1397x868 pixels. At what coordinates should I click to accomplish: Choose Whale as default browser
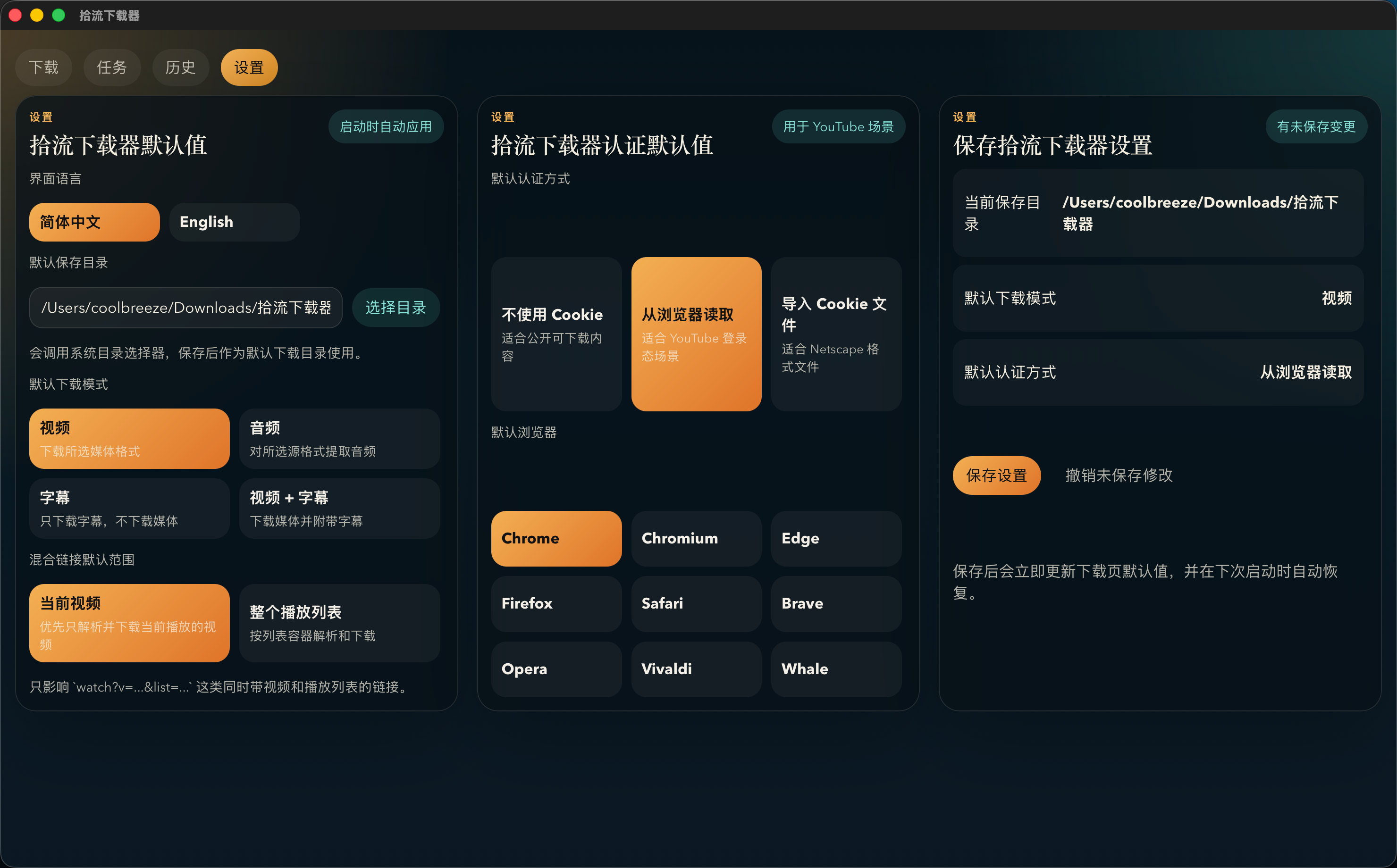(835, 669)
